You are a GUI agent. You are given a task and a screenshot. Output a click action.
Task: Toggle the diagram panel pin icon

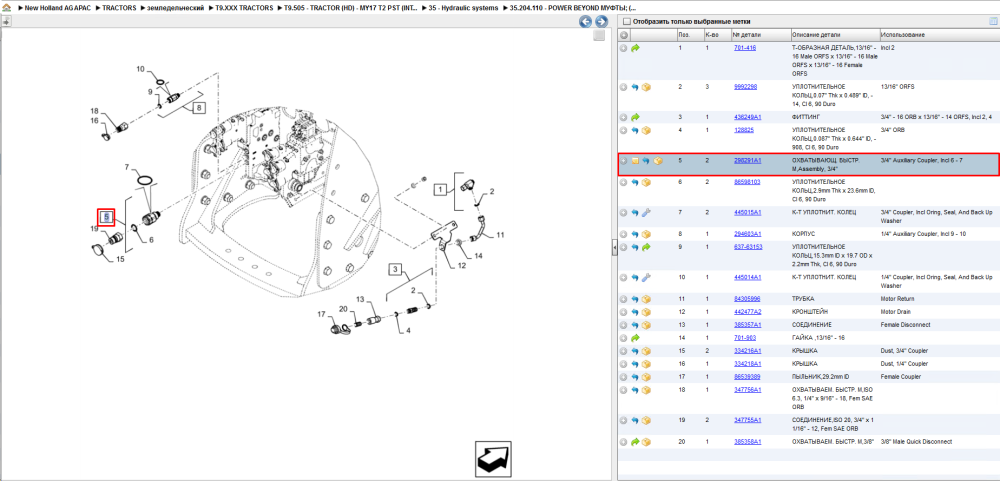pos(6,21)
